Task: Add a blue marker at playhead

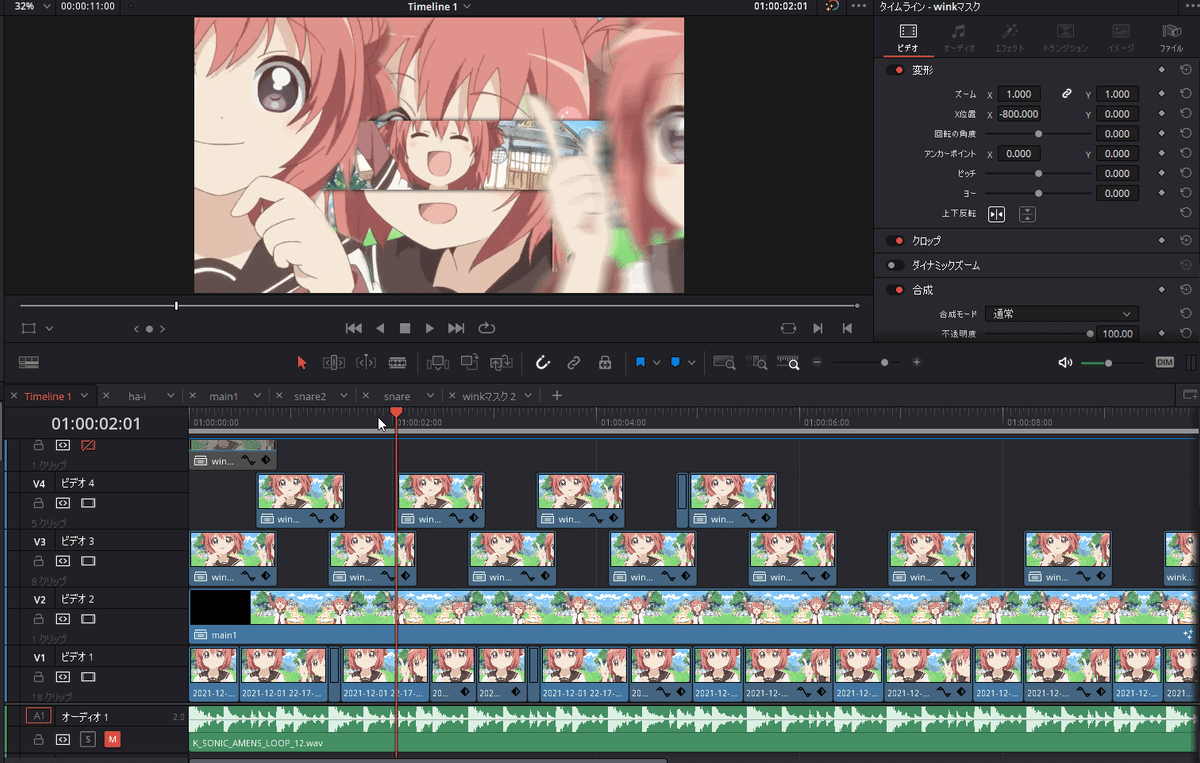Action: click(675, 362)
